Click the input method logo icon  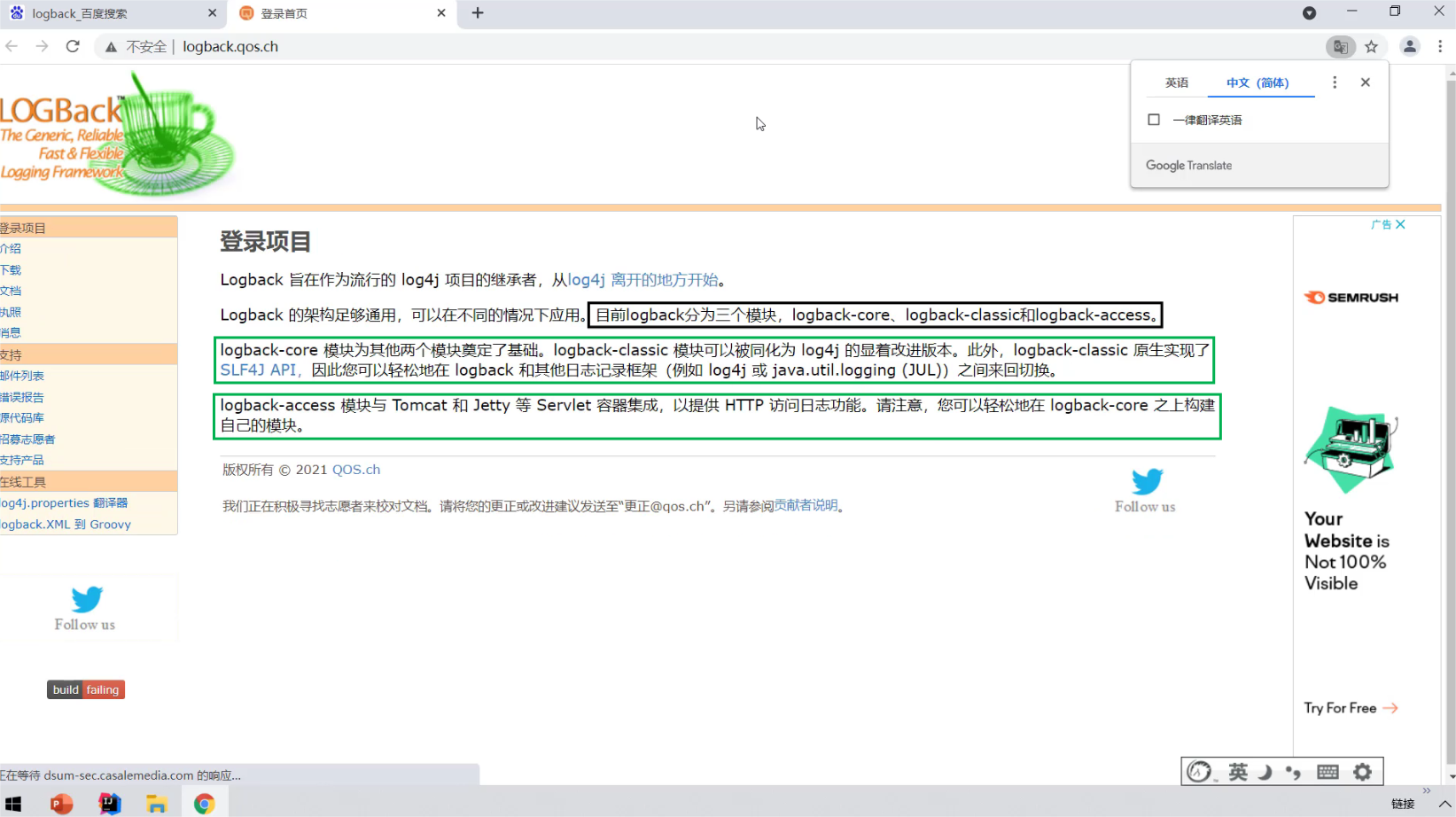tap(1200, 772)
